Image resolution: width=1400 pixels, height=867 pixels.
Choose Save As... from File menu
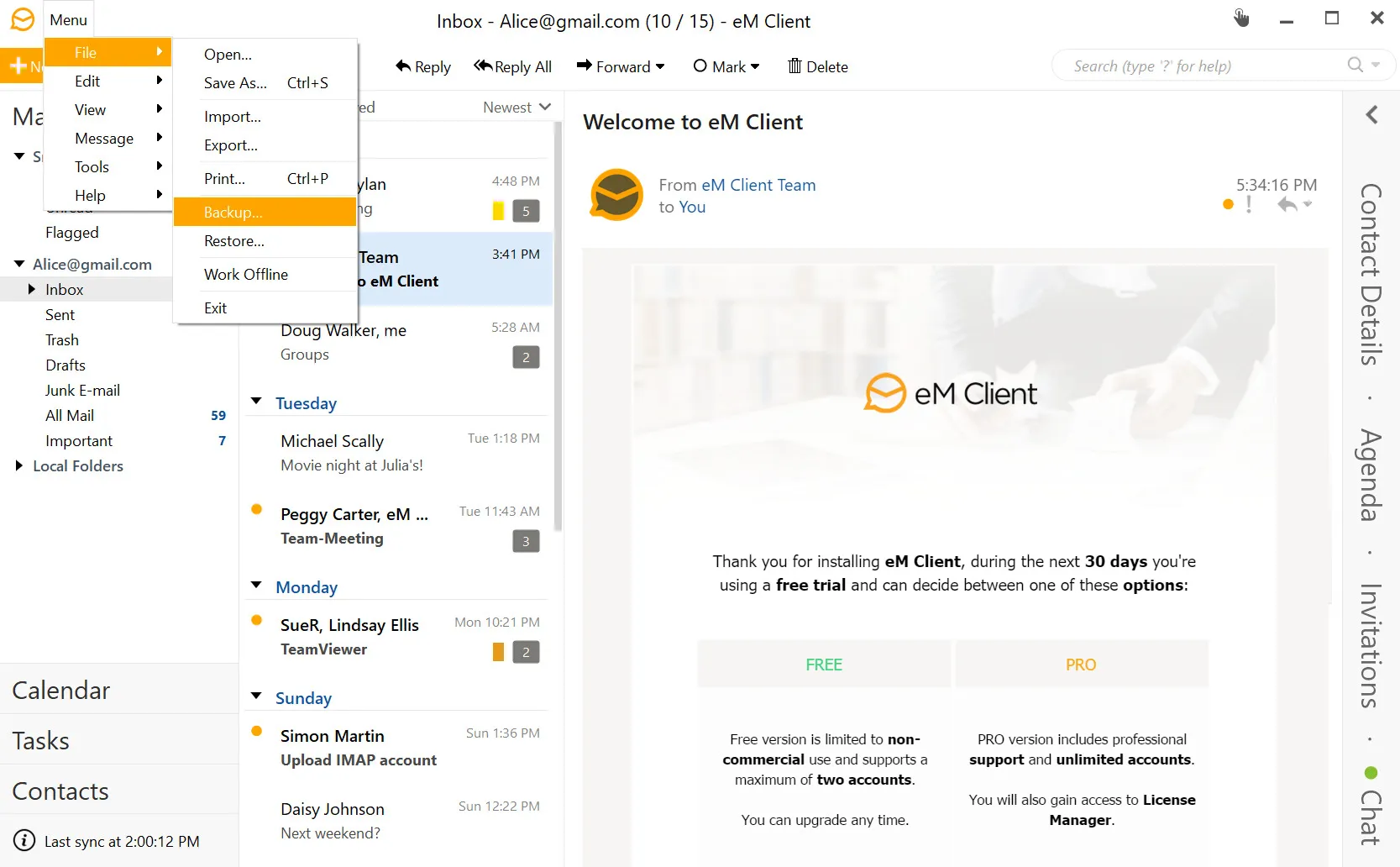click(x=265, y=82)
